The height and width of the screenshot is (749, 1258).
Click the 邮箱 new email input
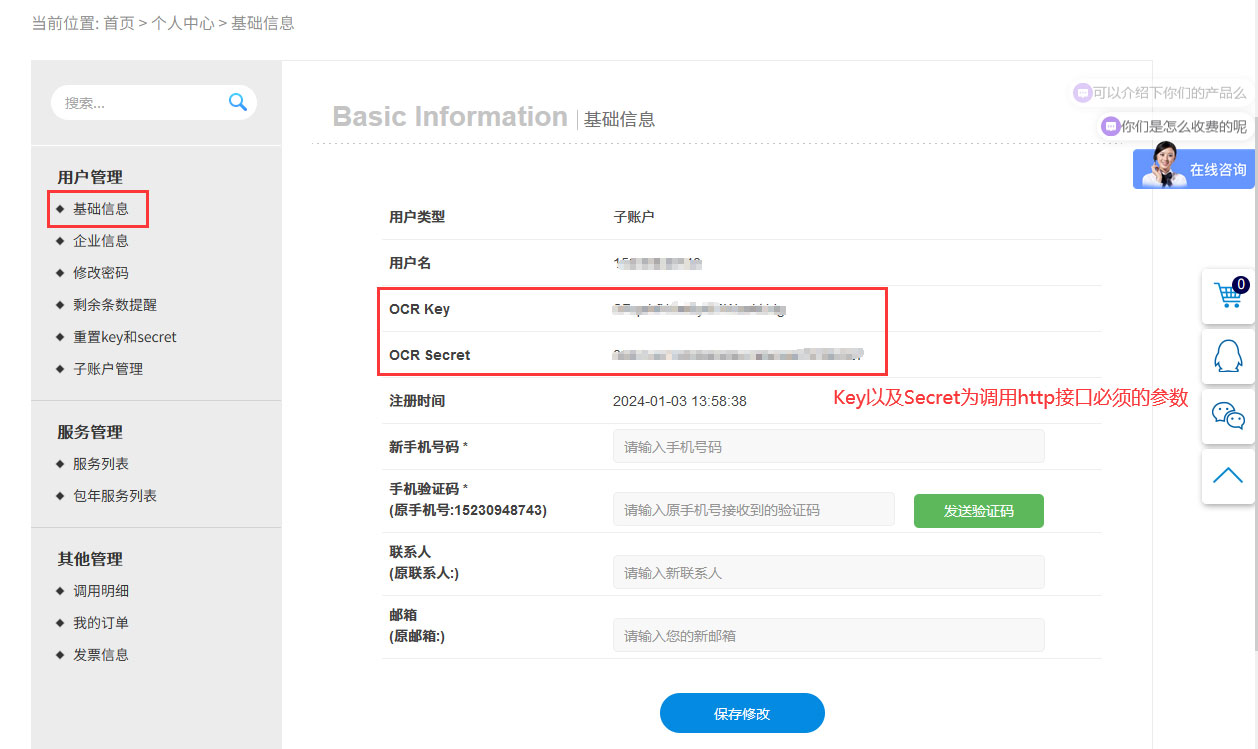click(828, 636)
